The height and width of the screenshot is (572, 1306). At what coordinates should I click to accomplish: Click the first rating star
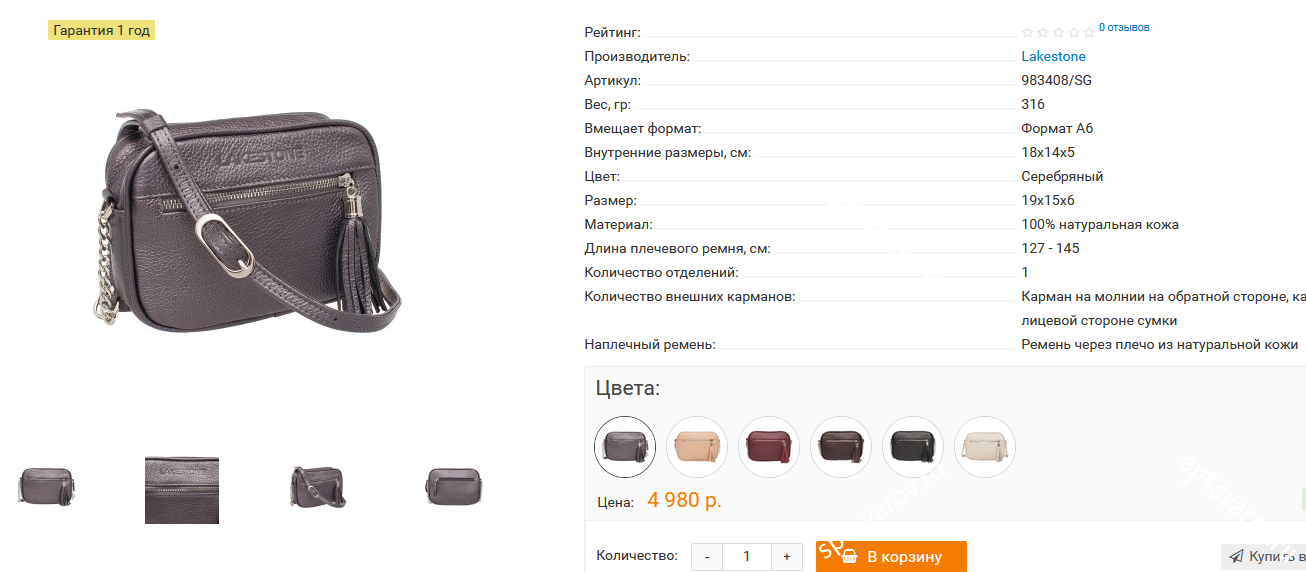[x=1027, y=33]
